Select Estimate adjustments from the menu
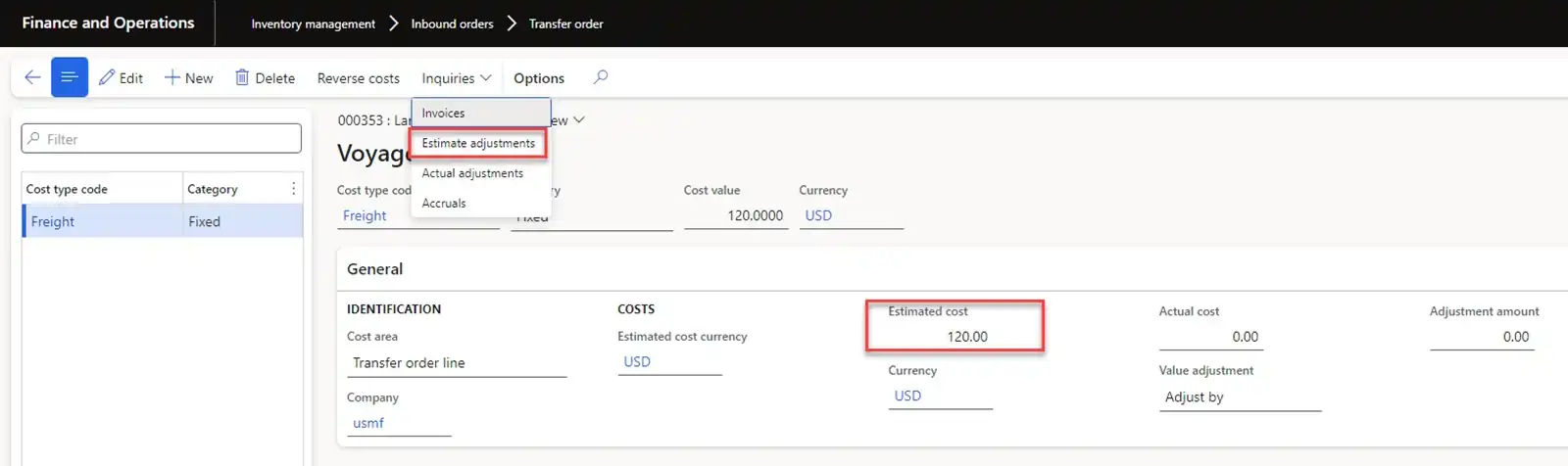1568x466 pixels. 478,144
